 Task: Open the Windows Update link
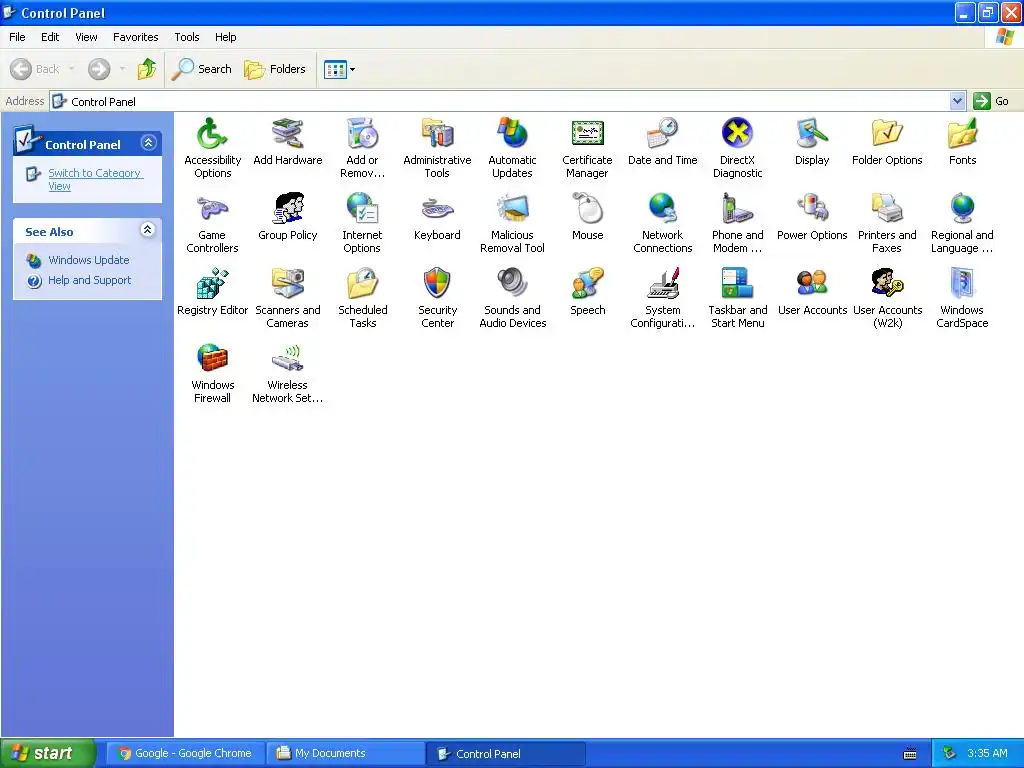click(88, 260)
